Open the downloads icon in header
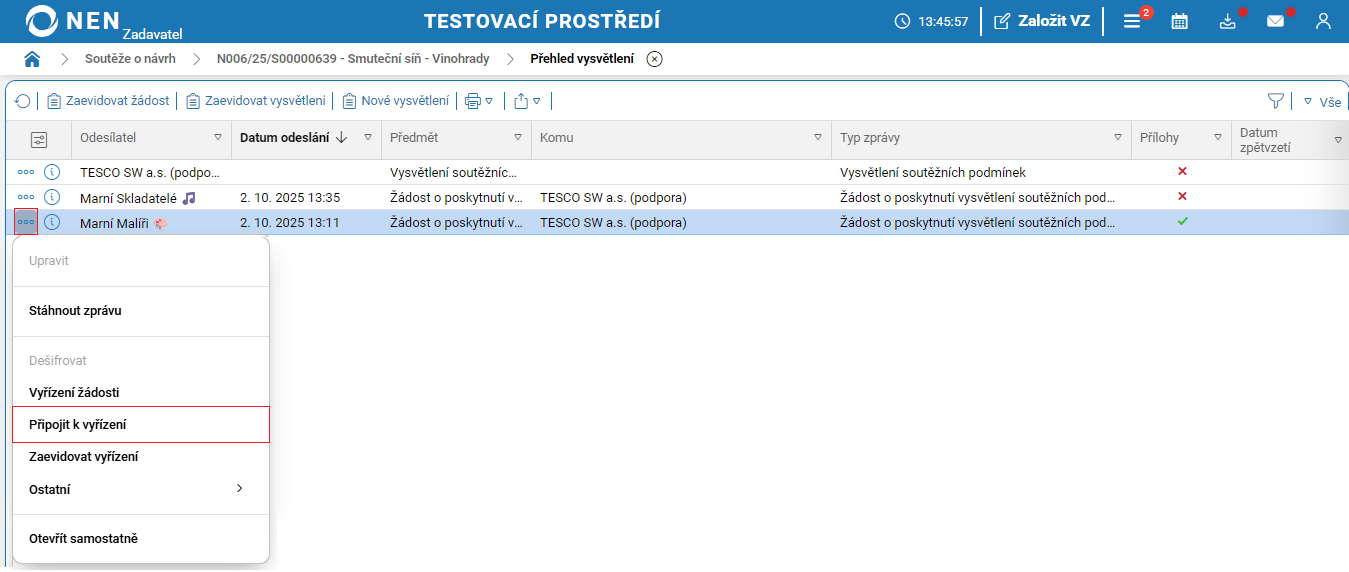This screenshot has height=572, width=1349. click(1228, 21)
